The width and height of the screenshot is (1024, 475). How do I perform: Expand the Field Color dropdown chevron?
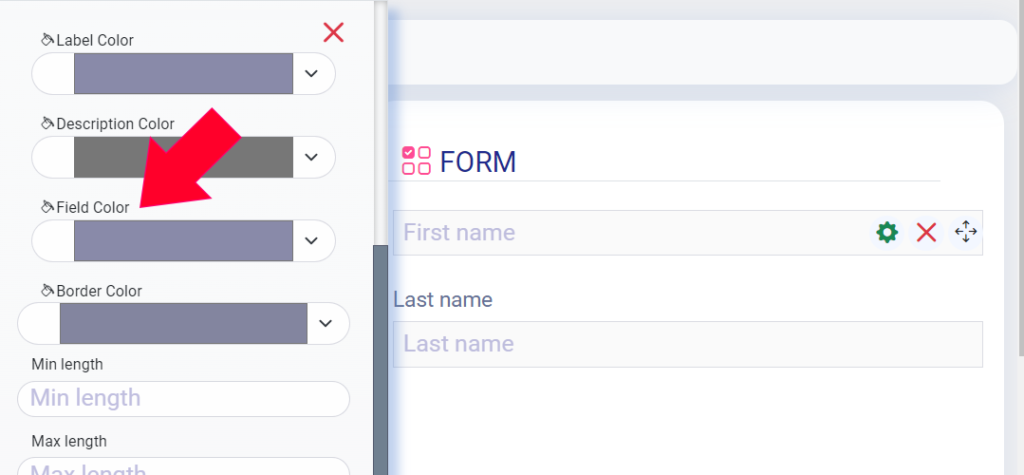[x=312, y=240]
